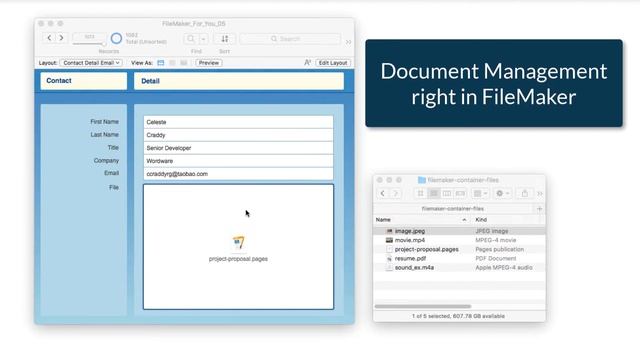Go to next record in FileMaker toolbar
The image size is (640, 360).
[x=62, y=38]
